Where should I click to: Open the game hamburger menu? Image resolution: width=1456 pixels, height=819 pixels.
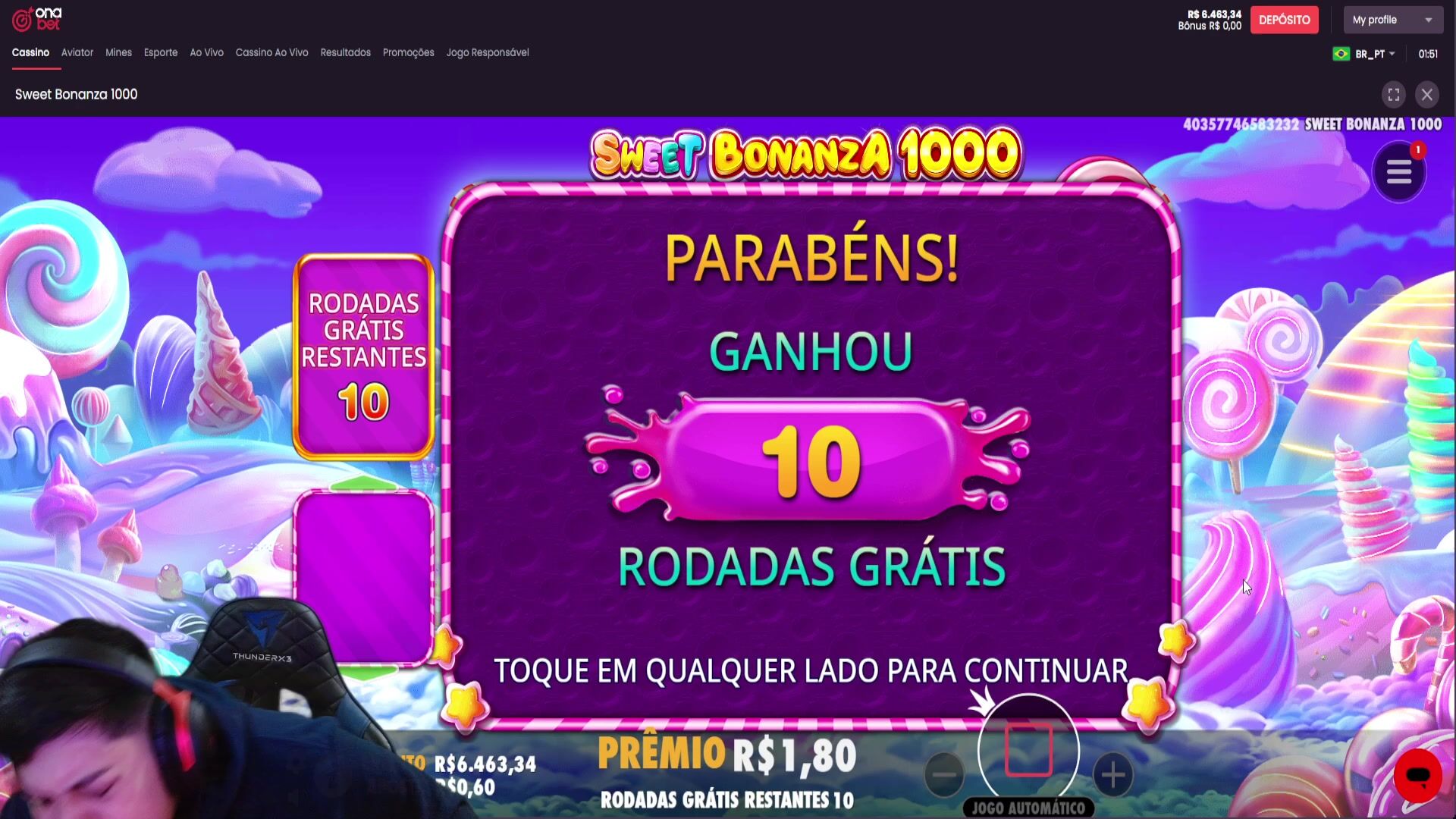pos(1399,173)
